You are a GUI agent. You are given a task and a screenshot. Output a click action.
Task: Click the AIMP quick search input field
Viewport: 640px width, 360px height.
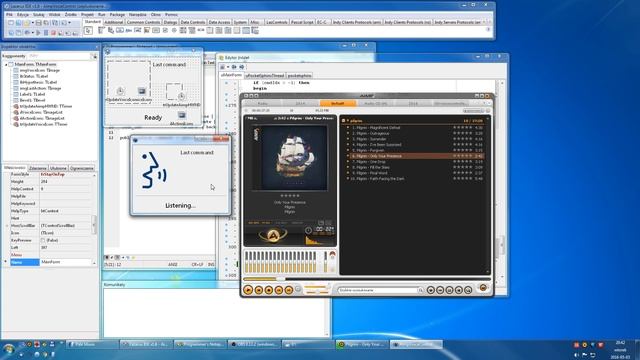coord(378,290)
